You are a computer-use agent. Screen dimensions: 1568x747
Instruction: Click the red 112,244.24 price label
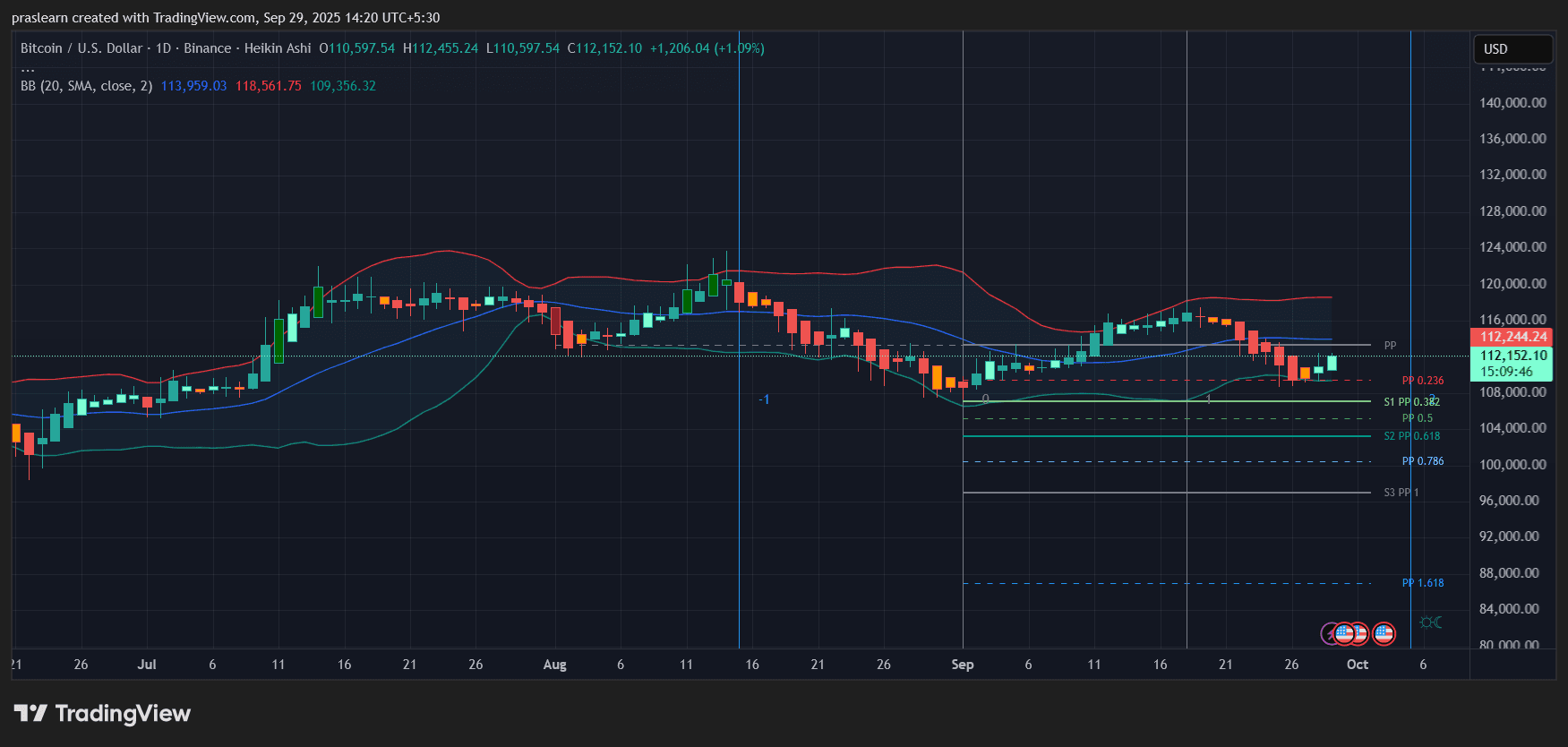(x=1512, y=337)
